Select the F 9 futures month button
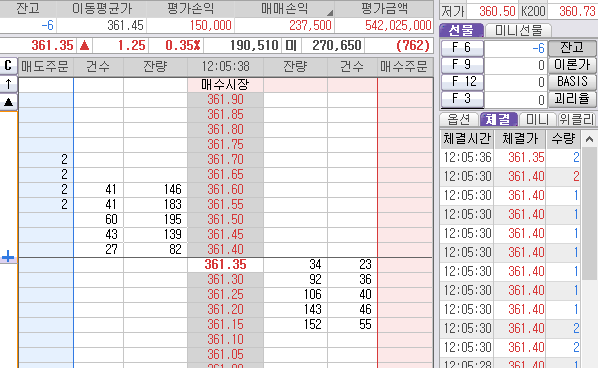Viewport: 598px width, 368px height. (x=462, y=65)
